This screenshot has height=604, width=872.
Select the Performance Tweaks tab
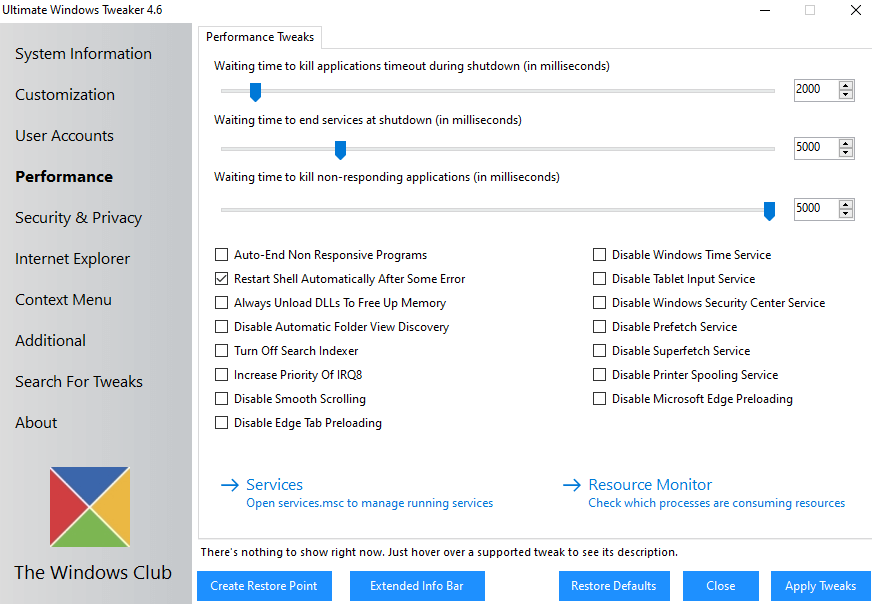point(260,37)
